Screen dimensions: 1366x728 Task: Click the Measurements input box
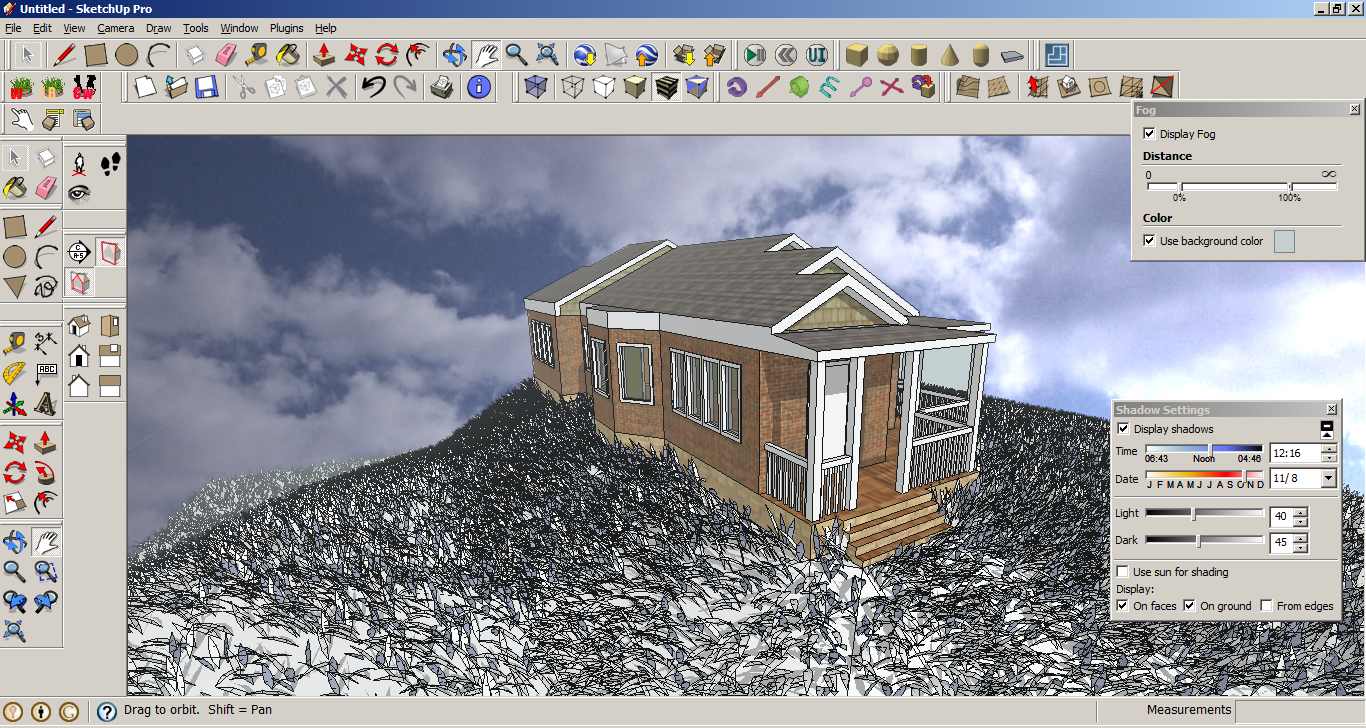pos(1298,710)
